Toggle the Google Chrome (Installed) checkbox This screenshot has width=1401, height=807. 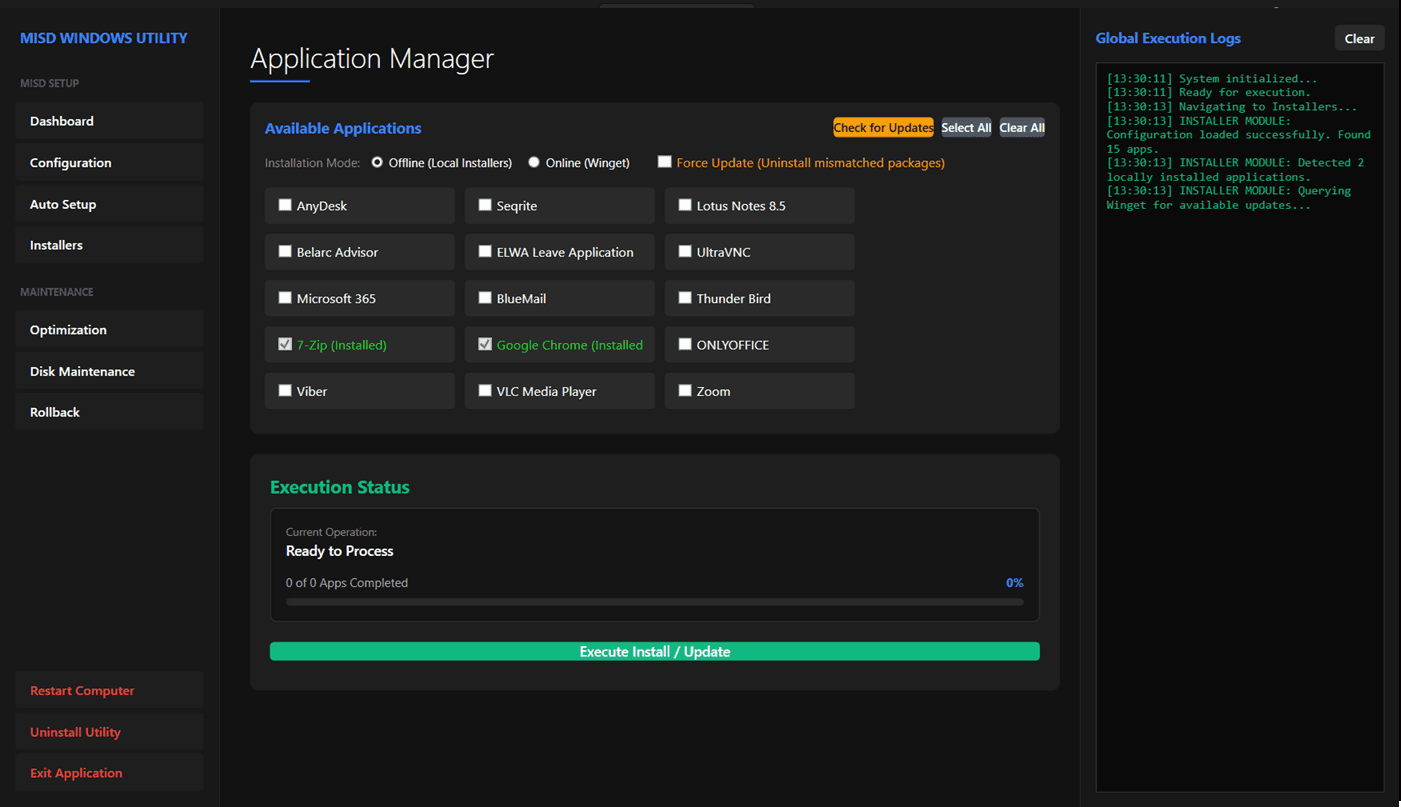pos(485,344)
